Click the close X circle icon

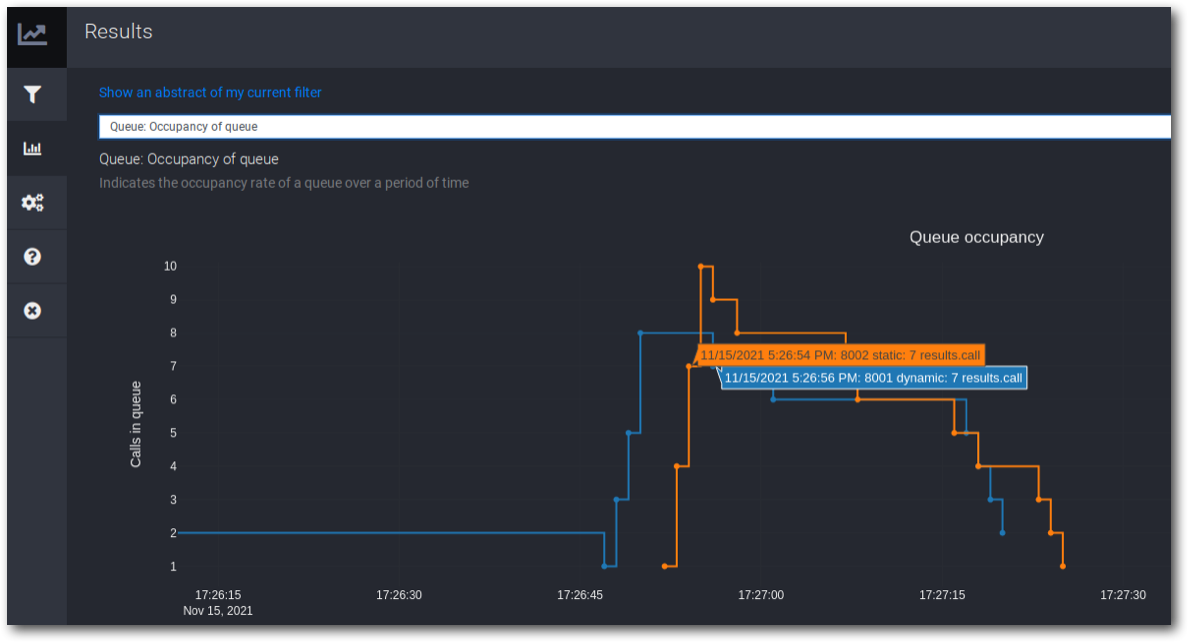(x=33, y=310)
